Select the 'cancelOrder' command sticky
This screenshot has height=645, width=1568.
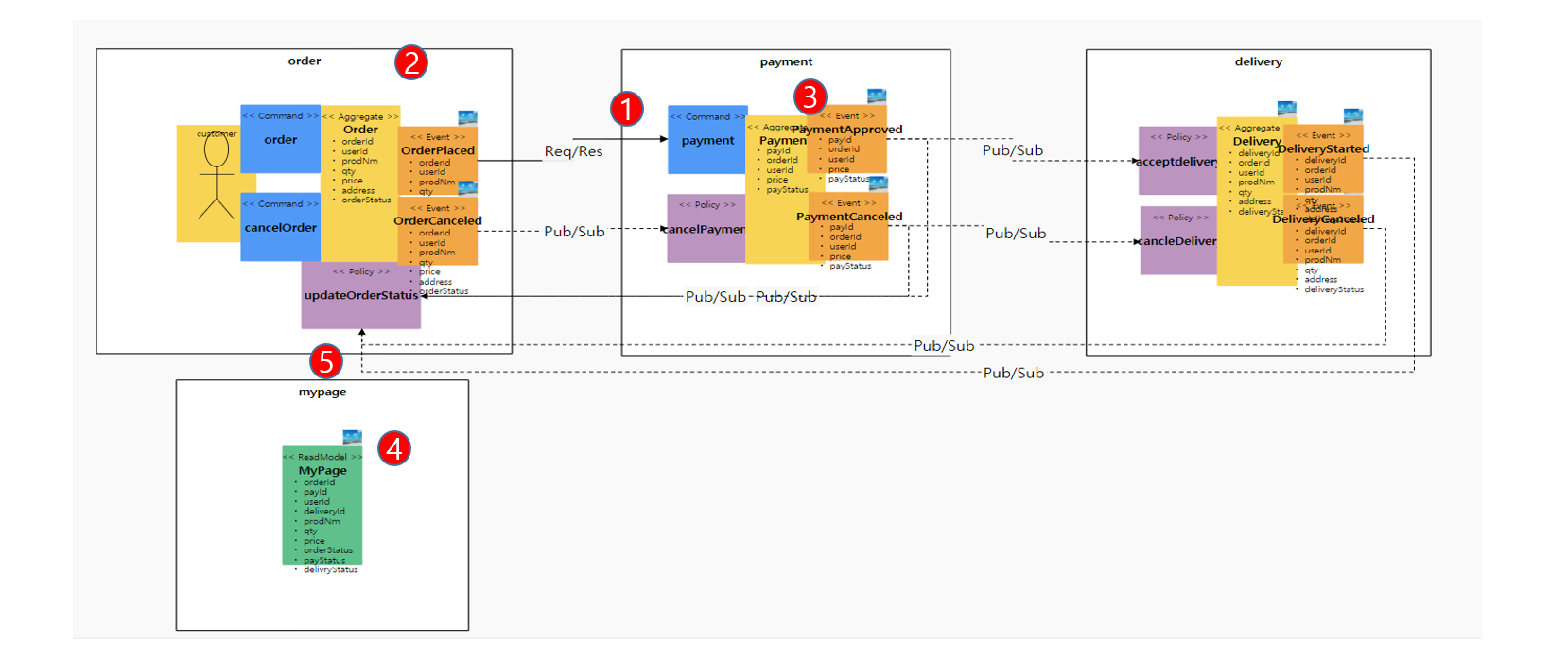pos(280,227)
